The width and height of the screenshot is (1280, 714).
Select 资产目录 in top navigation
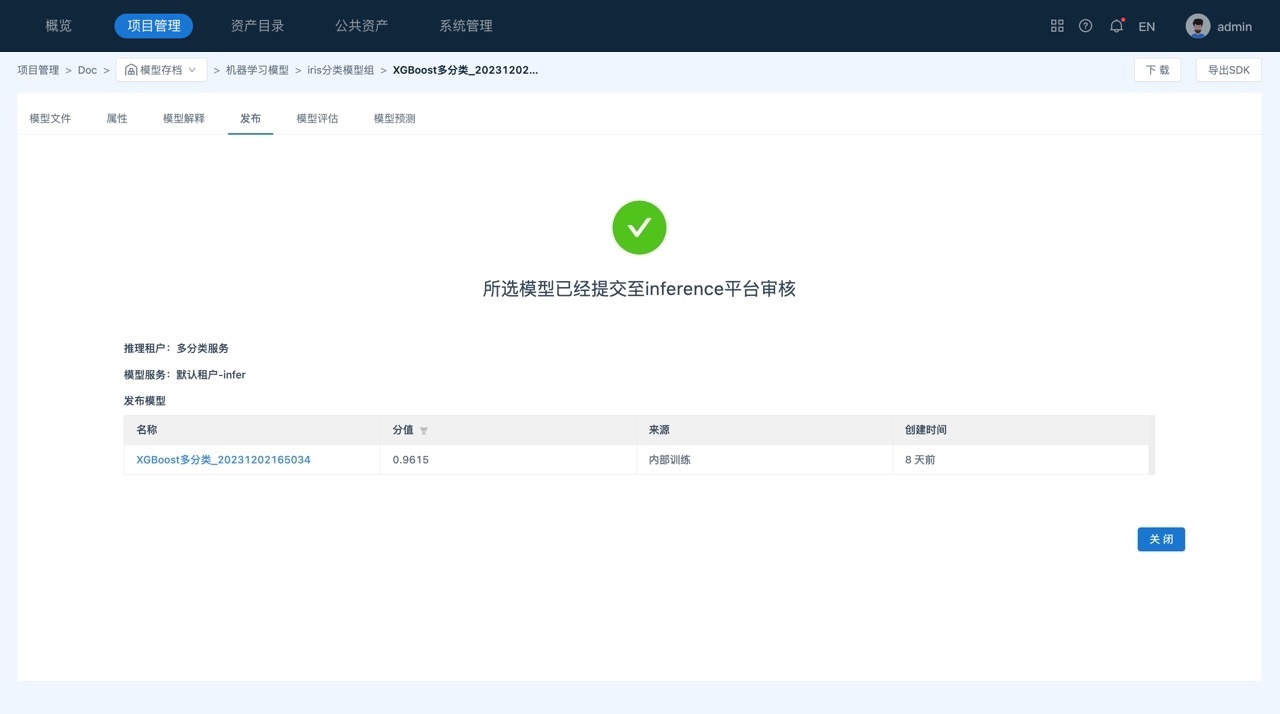(x=257, y=26)
